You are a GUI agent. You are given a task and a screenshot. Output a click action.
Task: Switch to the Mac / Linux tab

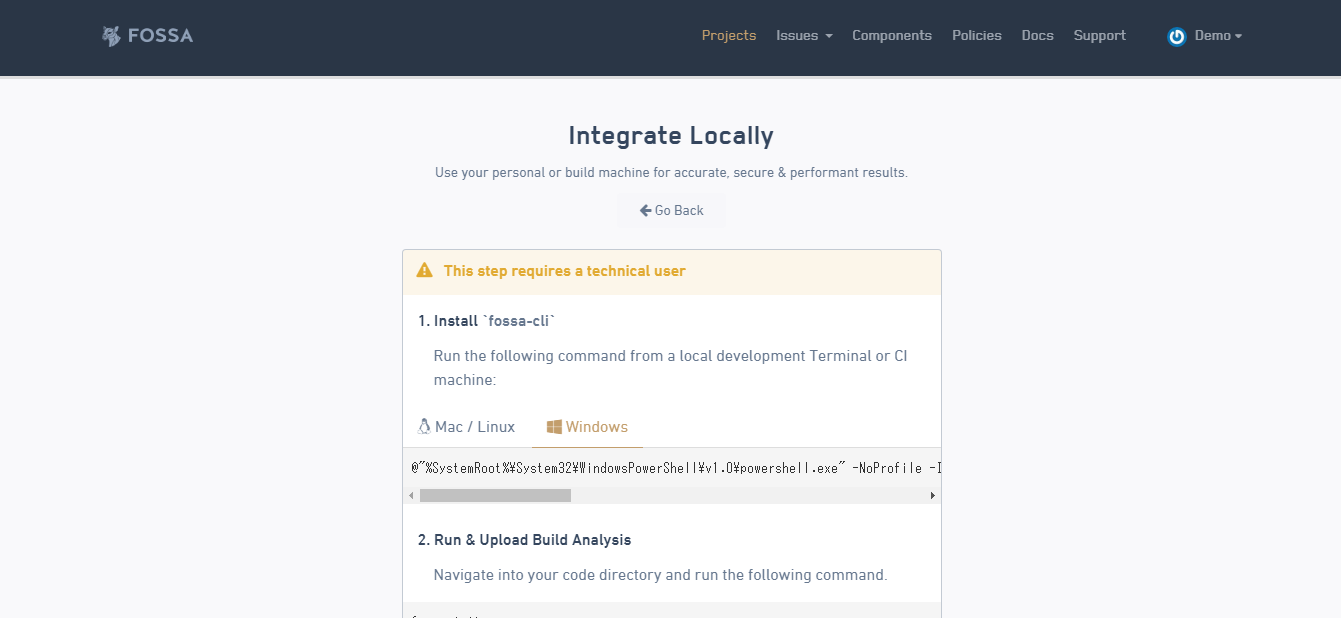[475, 427]
